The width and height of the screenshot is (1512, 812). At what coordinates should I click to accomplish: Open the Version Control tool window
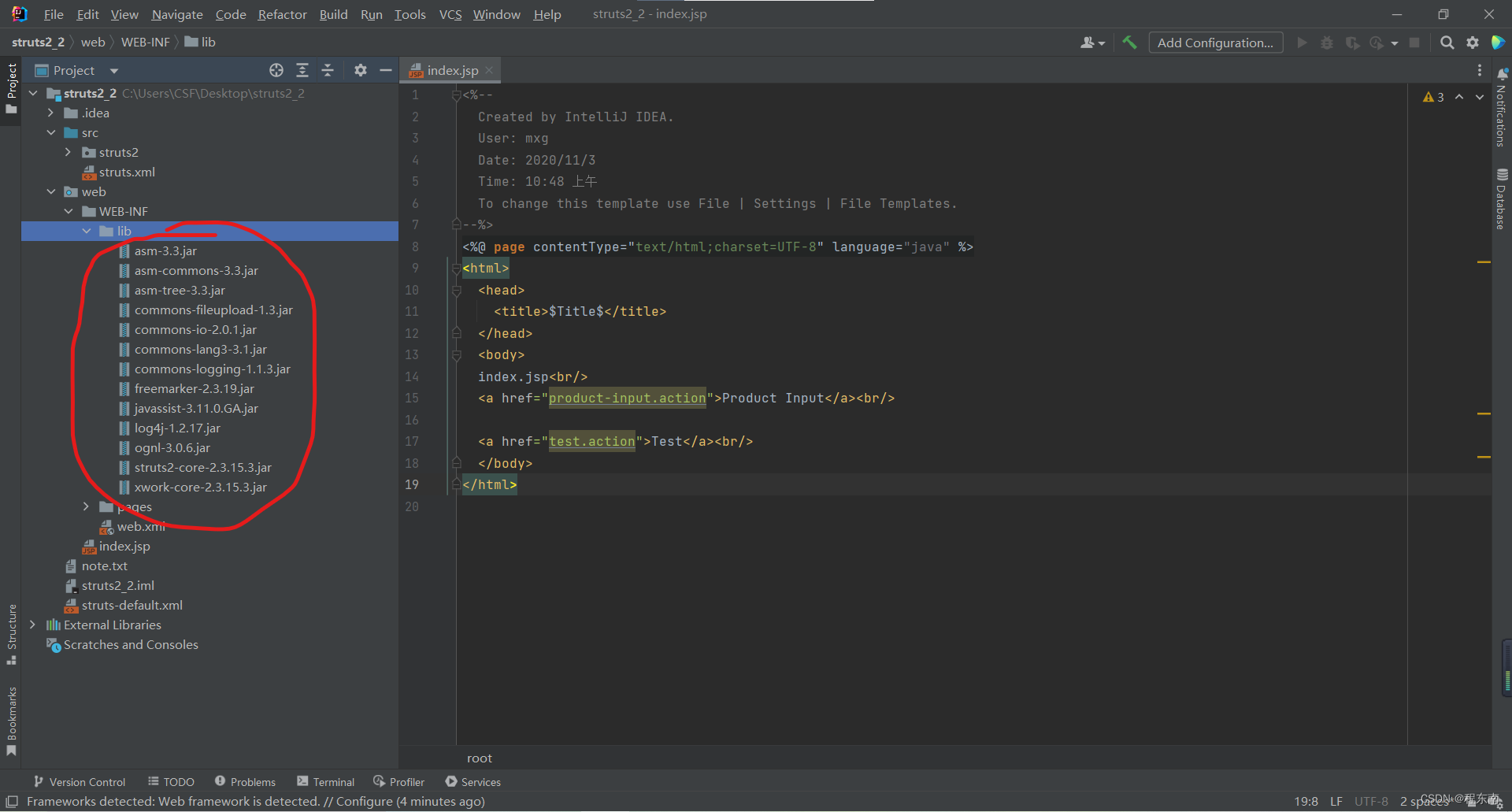coord(80,781)
